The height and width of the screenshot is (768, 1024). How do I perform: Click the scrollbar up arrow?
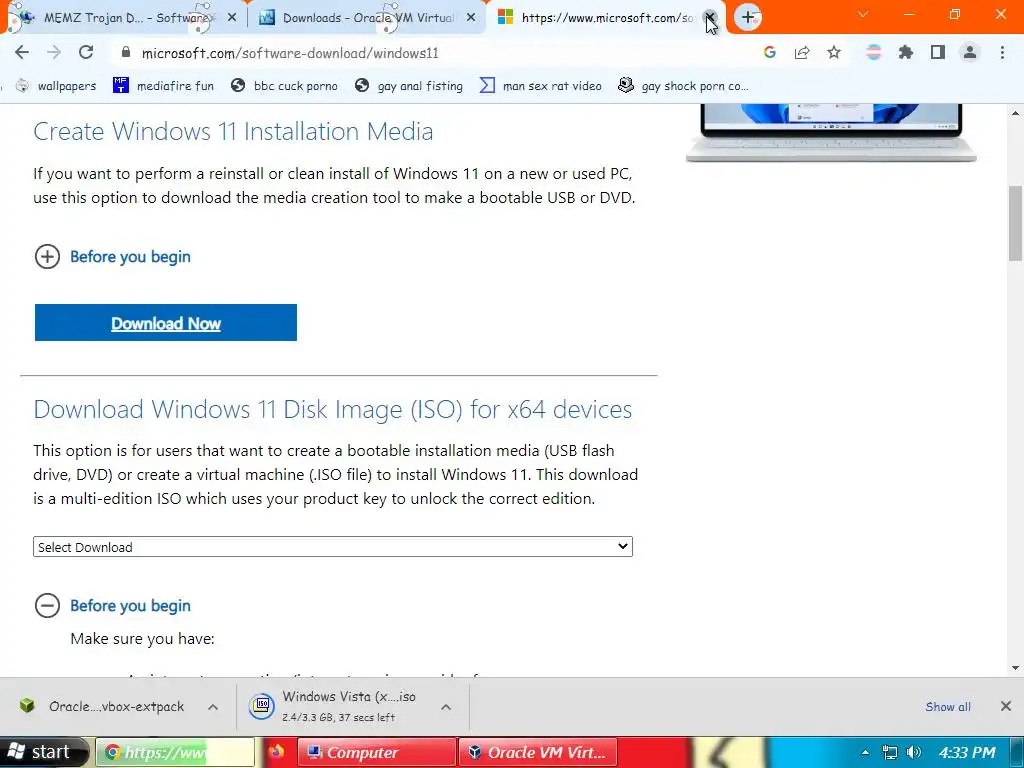pyautogui.click(x=1016, y=113)
